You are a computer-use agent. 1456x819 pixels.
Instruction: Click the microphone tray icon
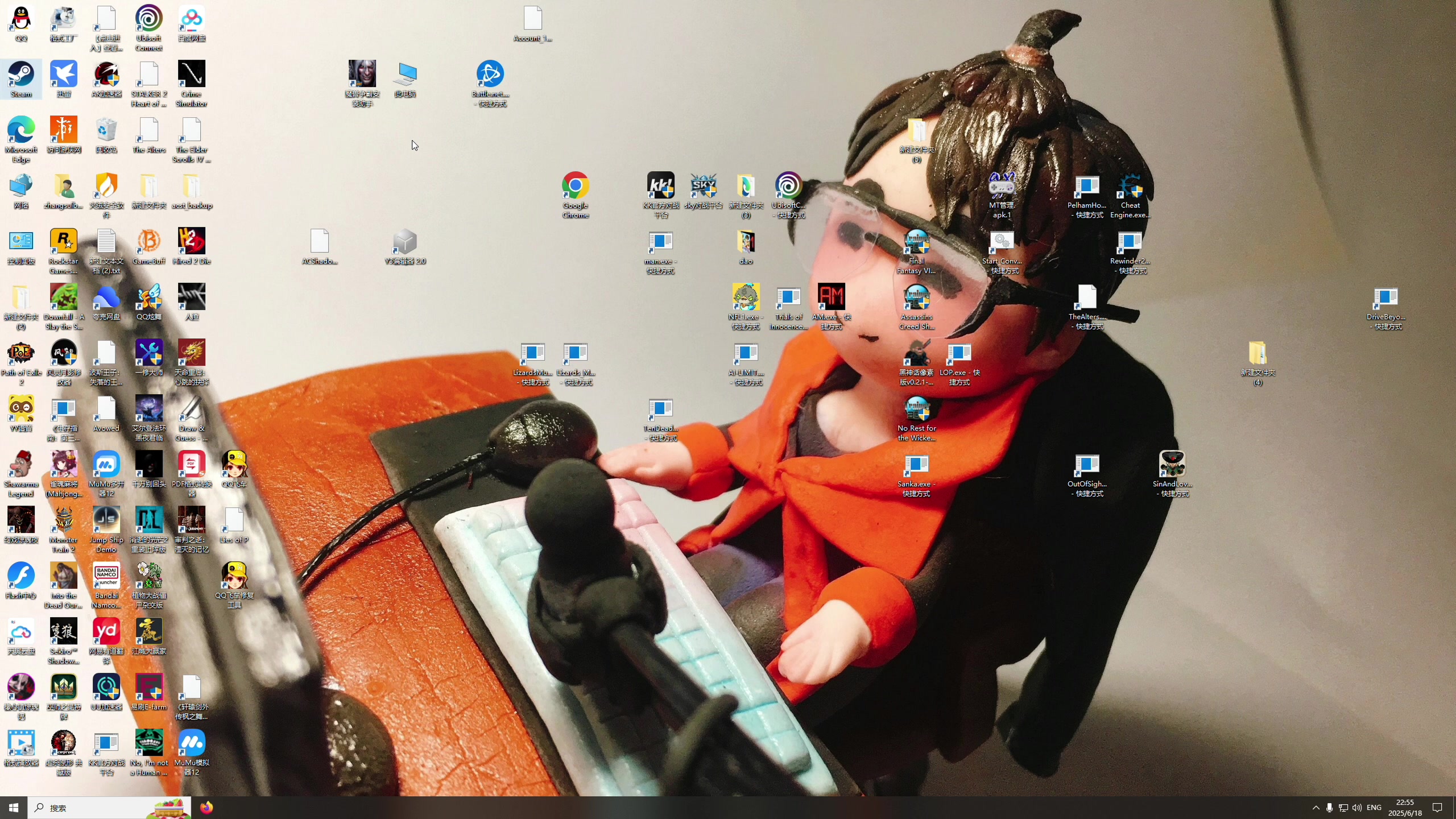click(1330, 808)
